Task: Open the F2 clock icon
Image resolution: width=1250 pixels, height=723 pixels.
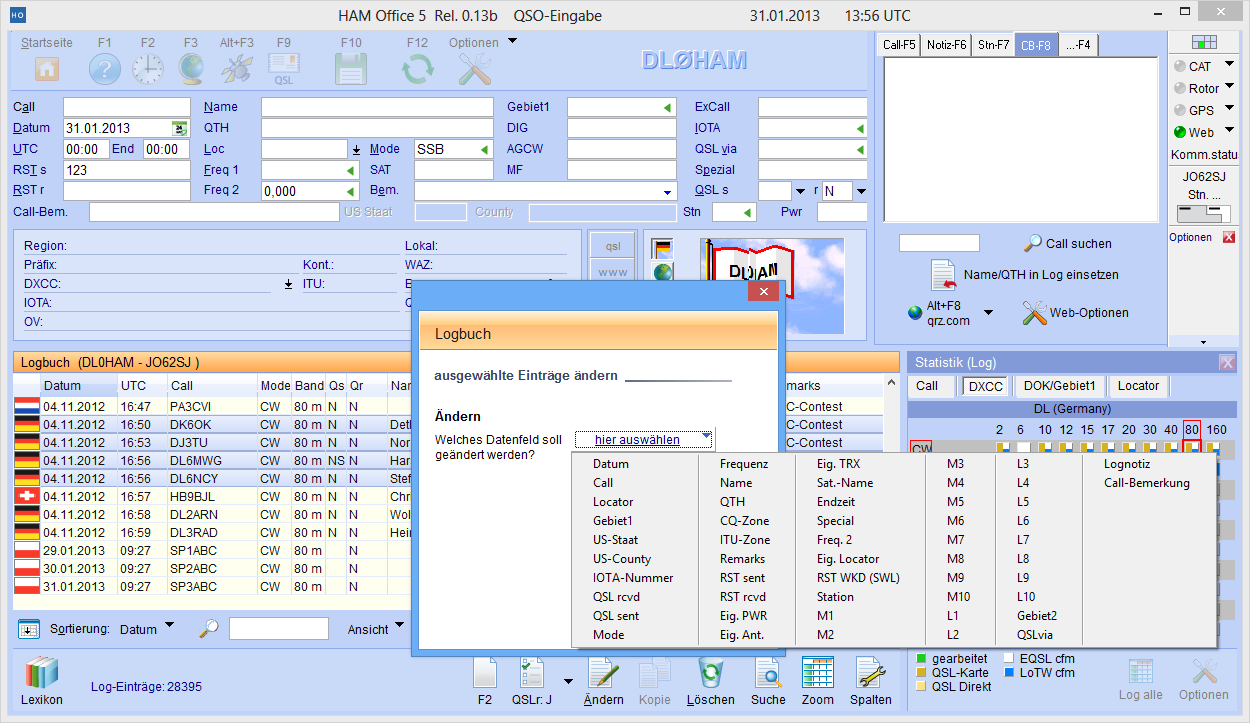Action: pos(148,69)
